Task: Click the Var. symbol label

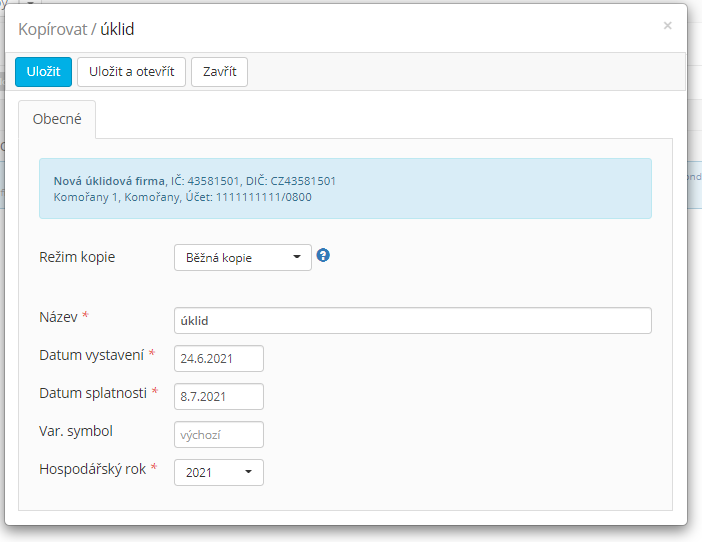Action: (x=76, y=431)
